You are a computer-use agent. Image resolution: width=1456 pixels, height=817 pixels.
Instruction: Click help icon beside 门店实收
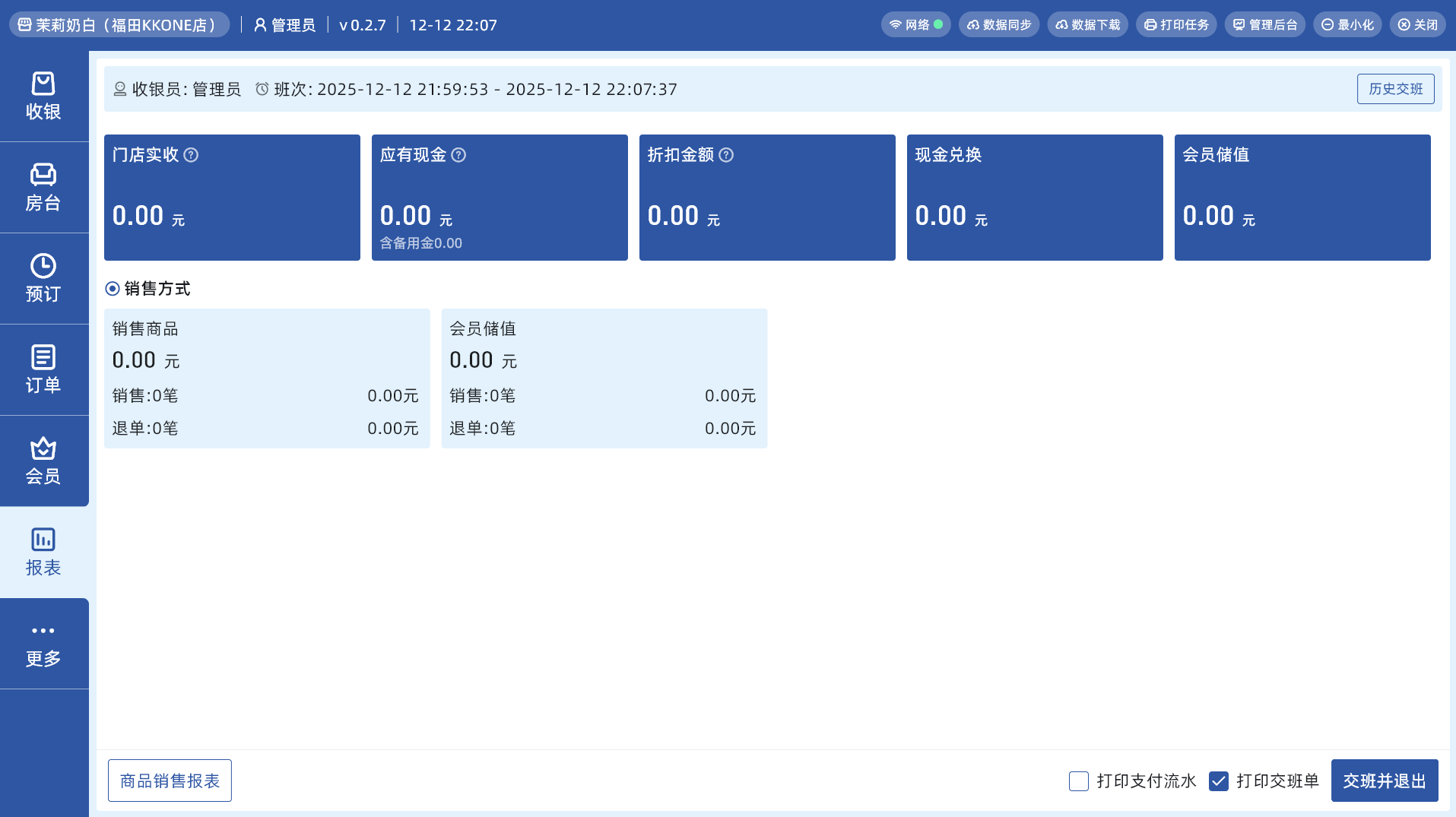[191, 155]
